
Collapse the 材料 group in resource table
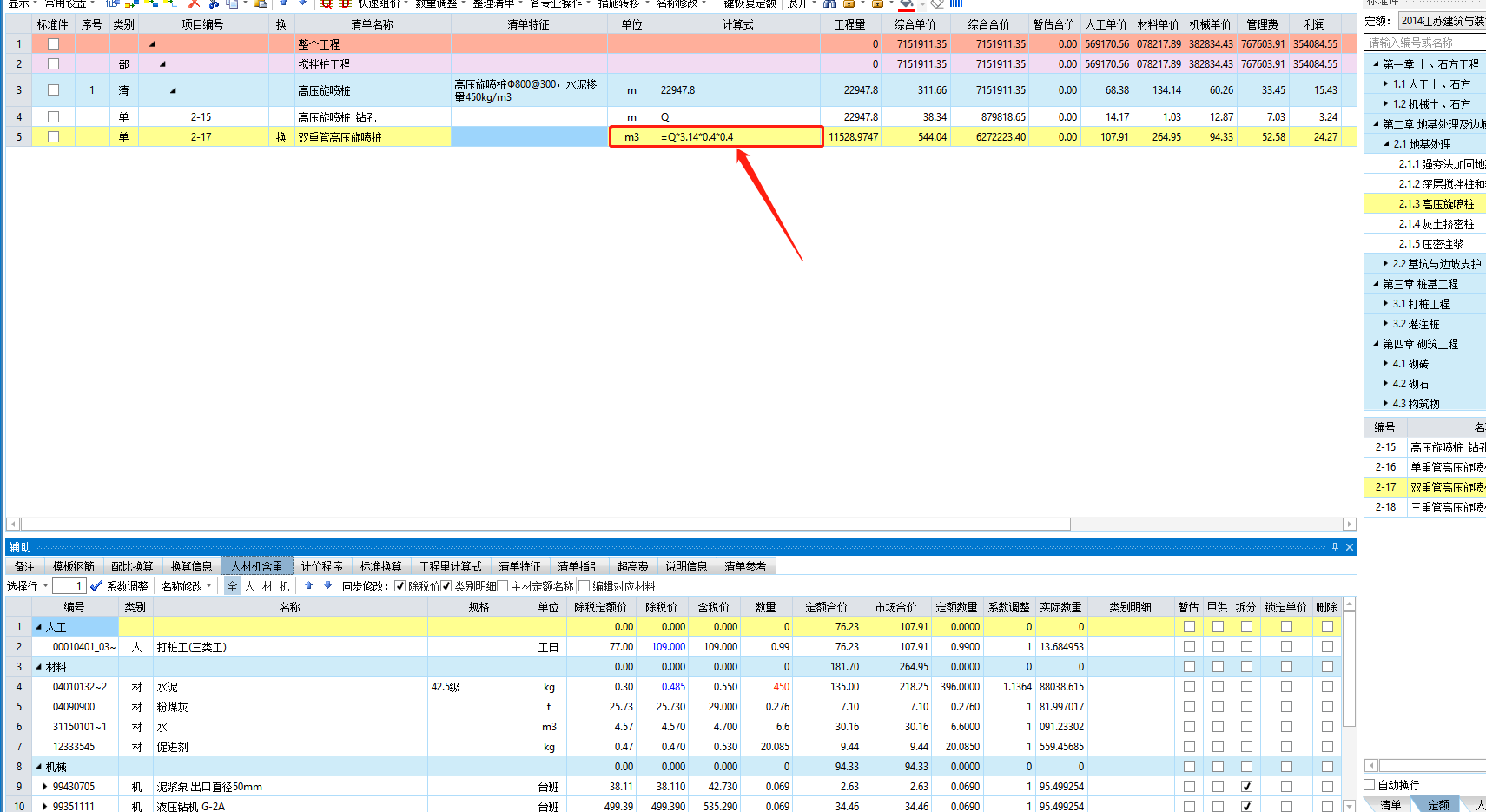tap(38, 666)
